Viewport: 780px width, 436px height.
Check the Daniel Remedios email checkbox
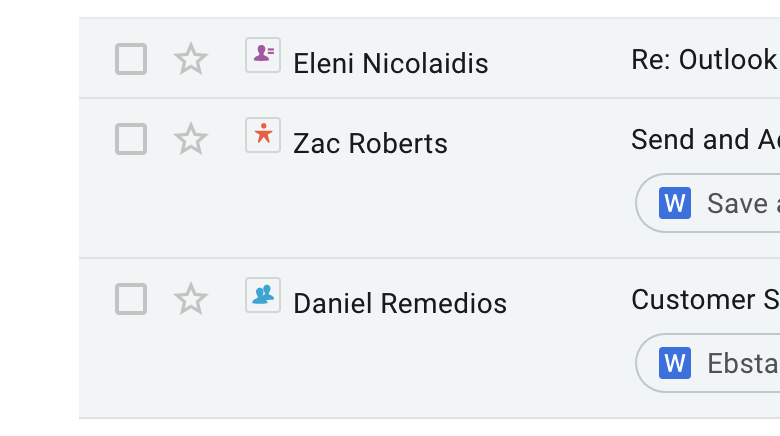(131, 299)
